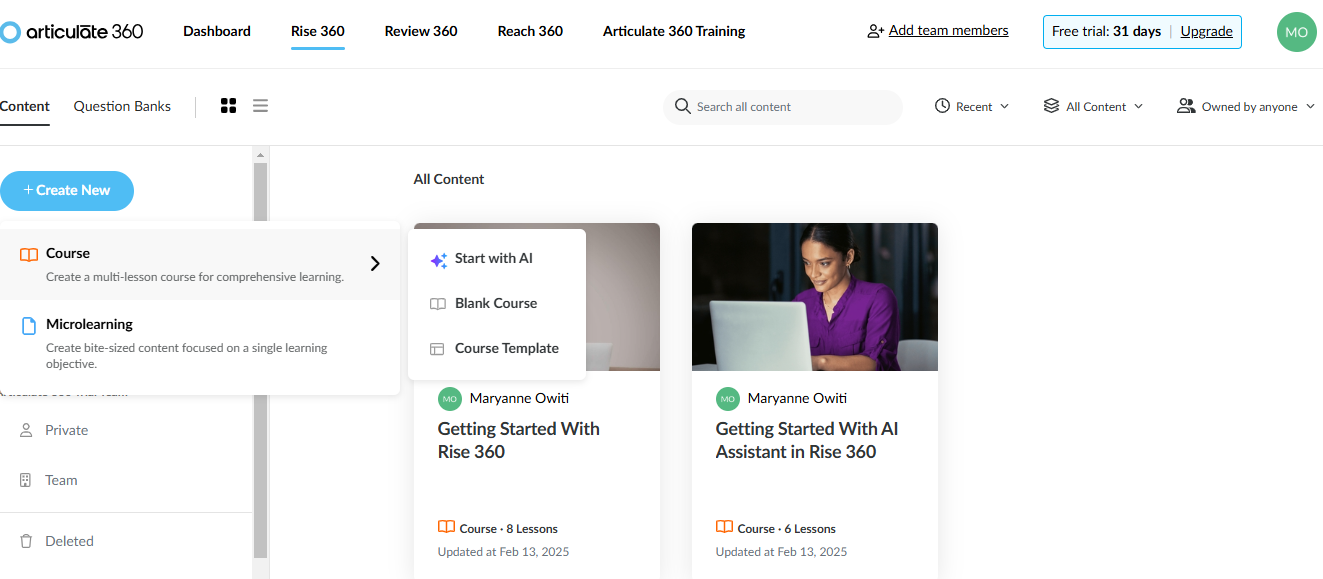Screen dimensions: 1323x579
Task: Open the Deleted trash folder
Action: click(x=69, y=541)
